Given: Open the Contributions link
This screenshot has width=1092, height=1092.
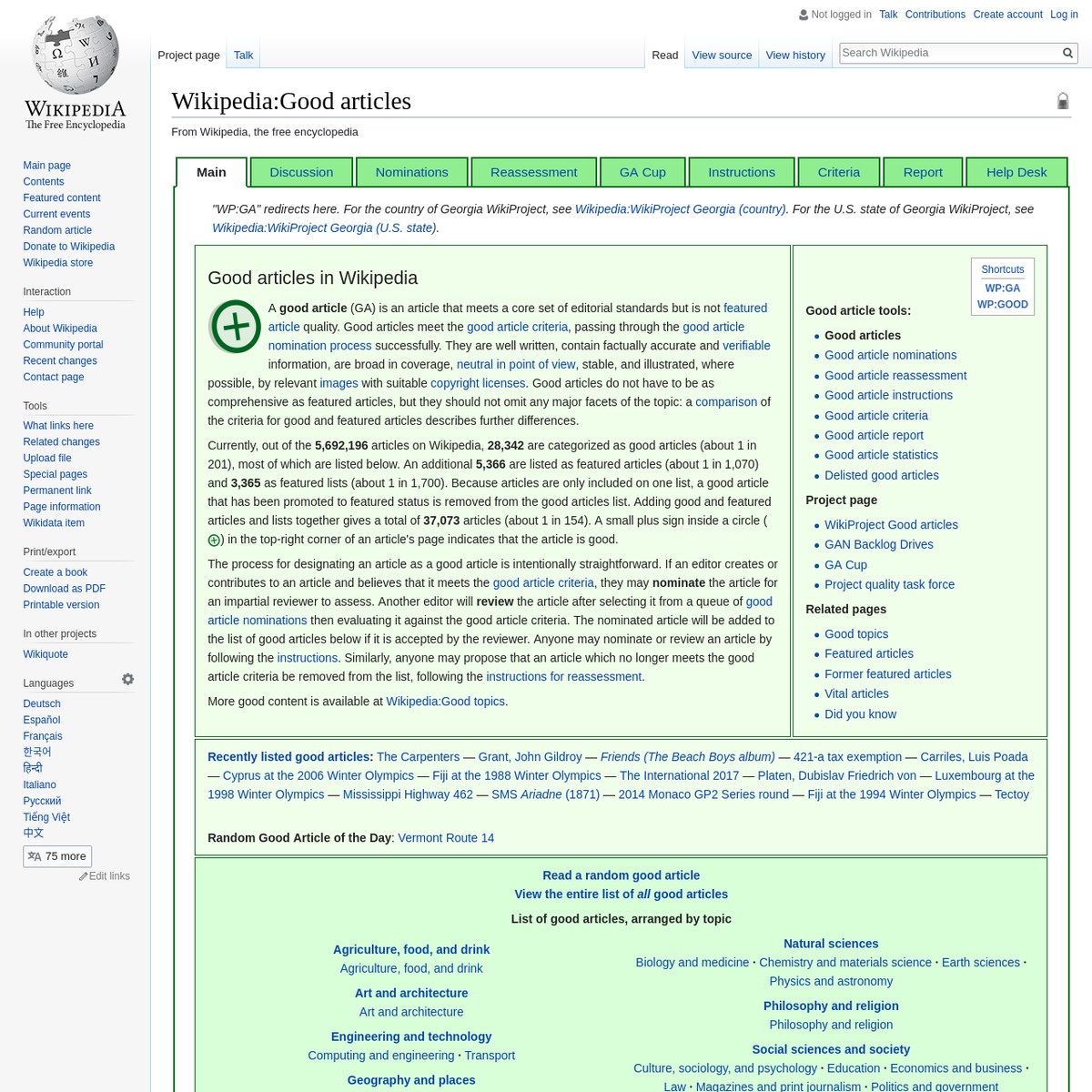Looking at the screenshot, I should click(935, 15).
